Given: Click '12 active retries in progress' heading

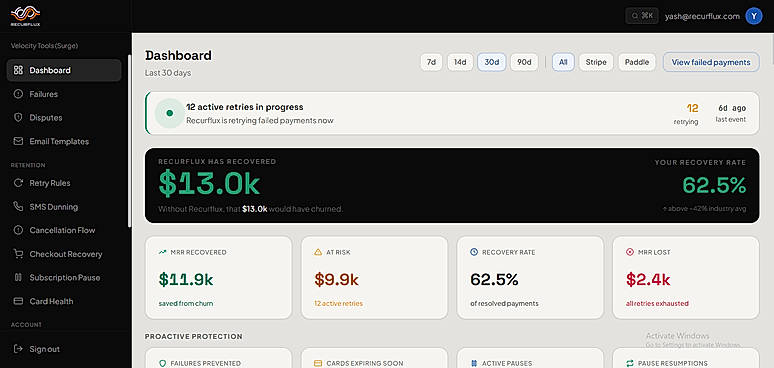Looking at the screenshot, I should tap(244, 107).
